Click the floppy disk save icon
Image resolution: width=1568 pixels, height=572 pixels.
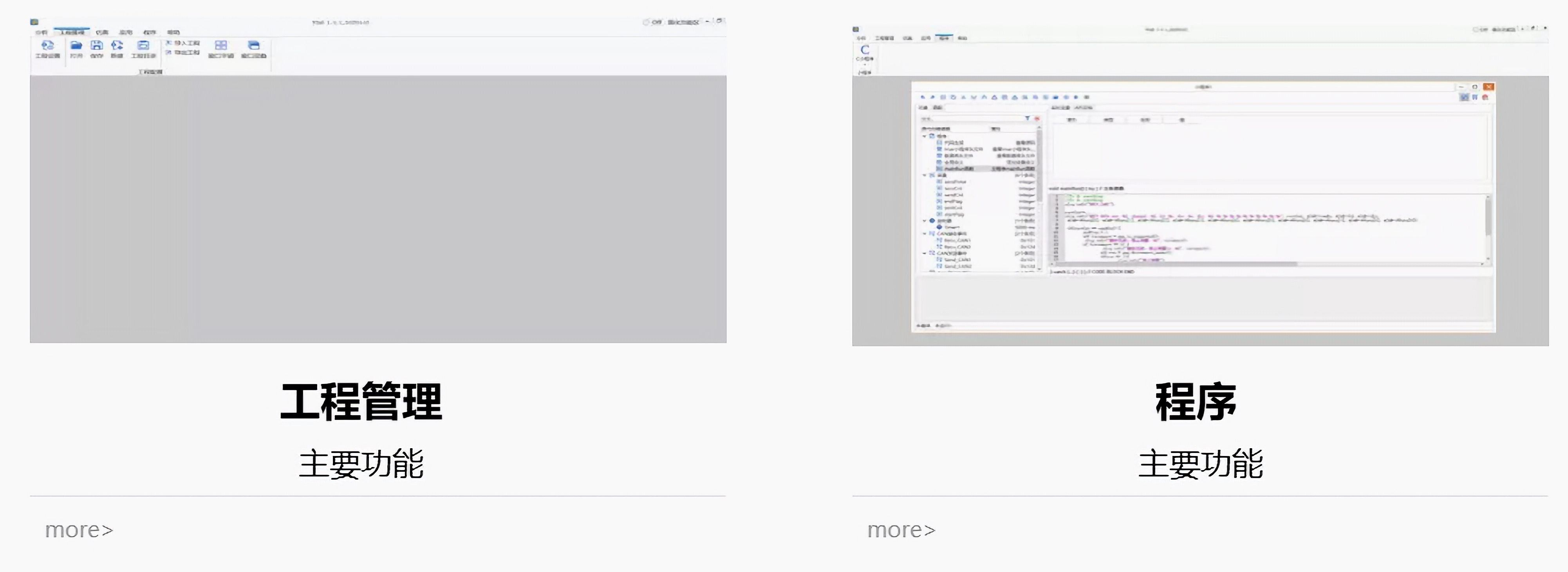pos(97,46)
